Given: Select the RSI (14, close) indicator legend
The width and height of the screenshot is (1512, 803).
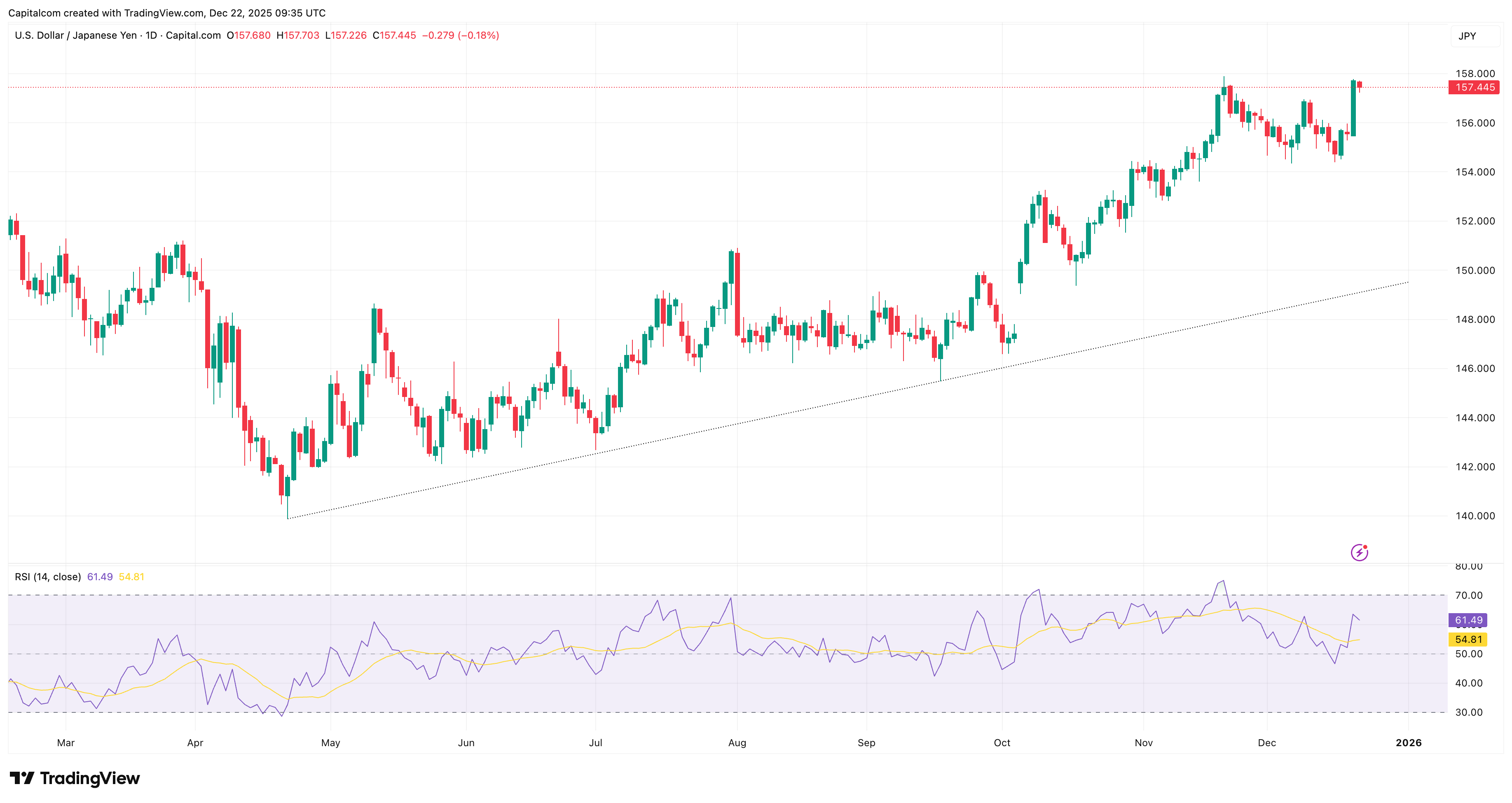Looking at the screenshot, I should 47,577.
